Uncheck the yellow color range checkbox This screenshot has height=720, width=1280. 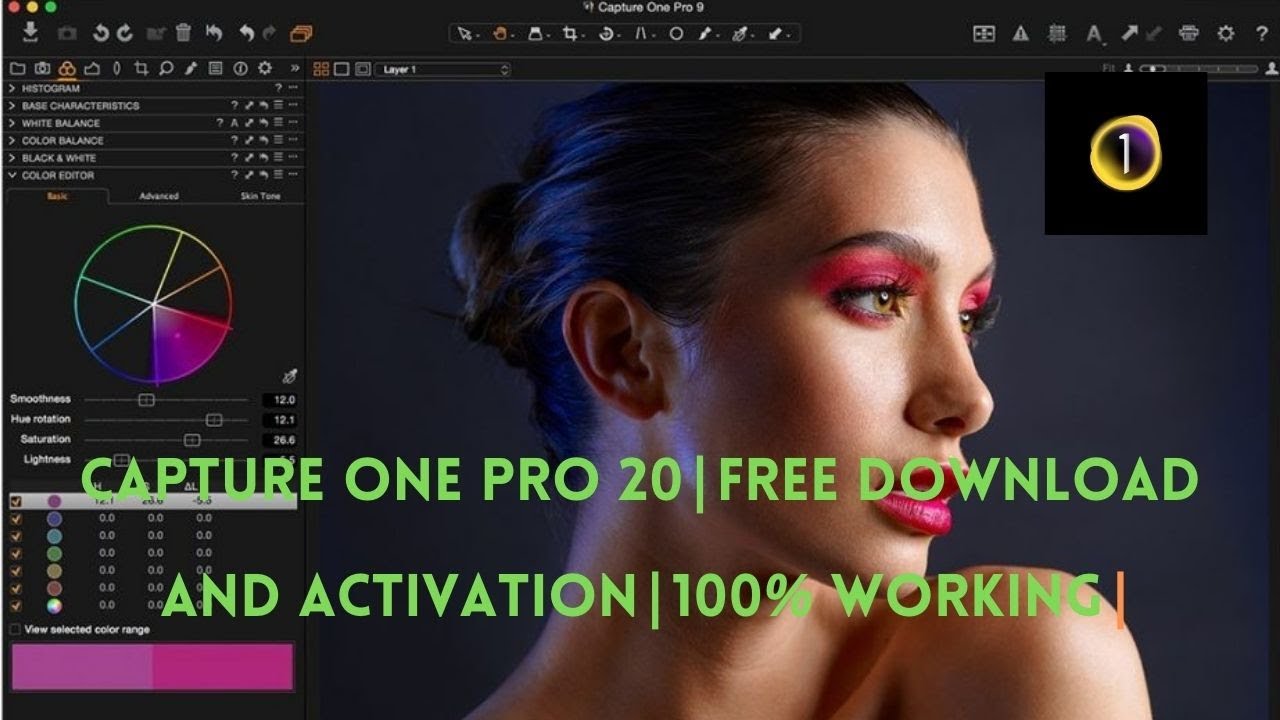(x=15, y=570)
